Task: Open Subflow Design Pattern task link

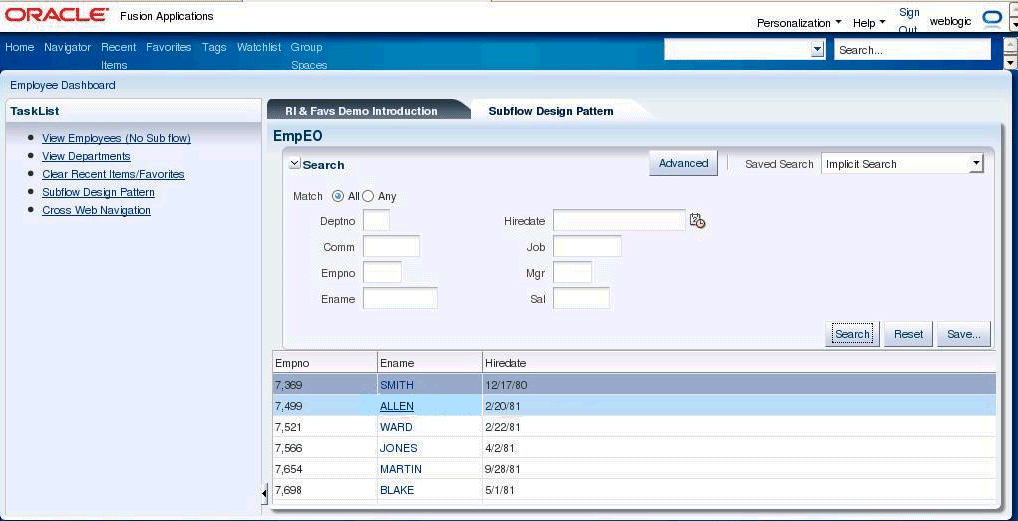Action: click(x=98, y=192)
